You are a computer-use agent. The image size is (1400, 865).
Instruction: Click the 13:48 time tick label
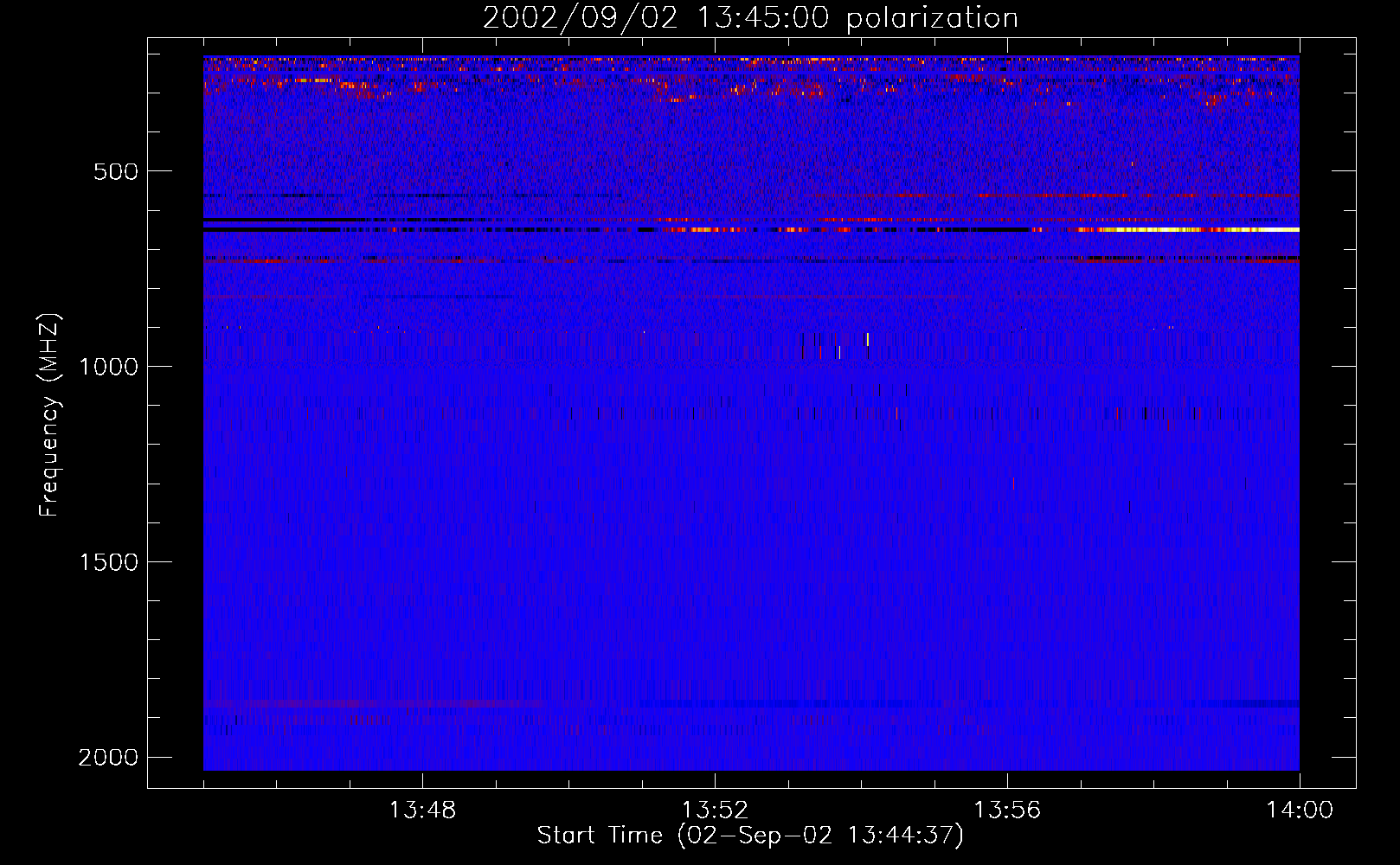[x=422, y=811]
